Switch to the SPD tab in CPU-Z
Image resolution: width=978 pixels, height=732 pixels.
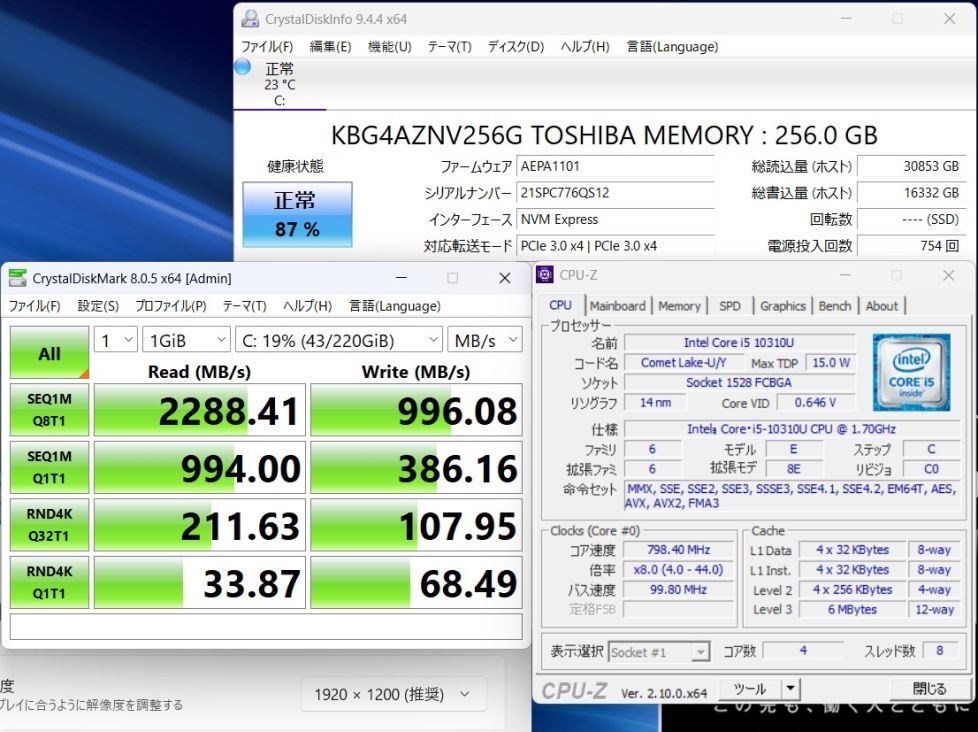pos(730,306)
